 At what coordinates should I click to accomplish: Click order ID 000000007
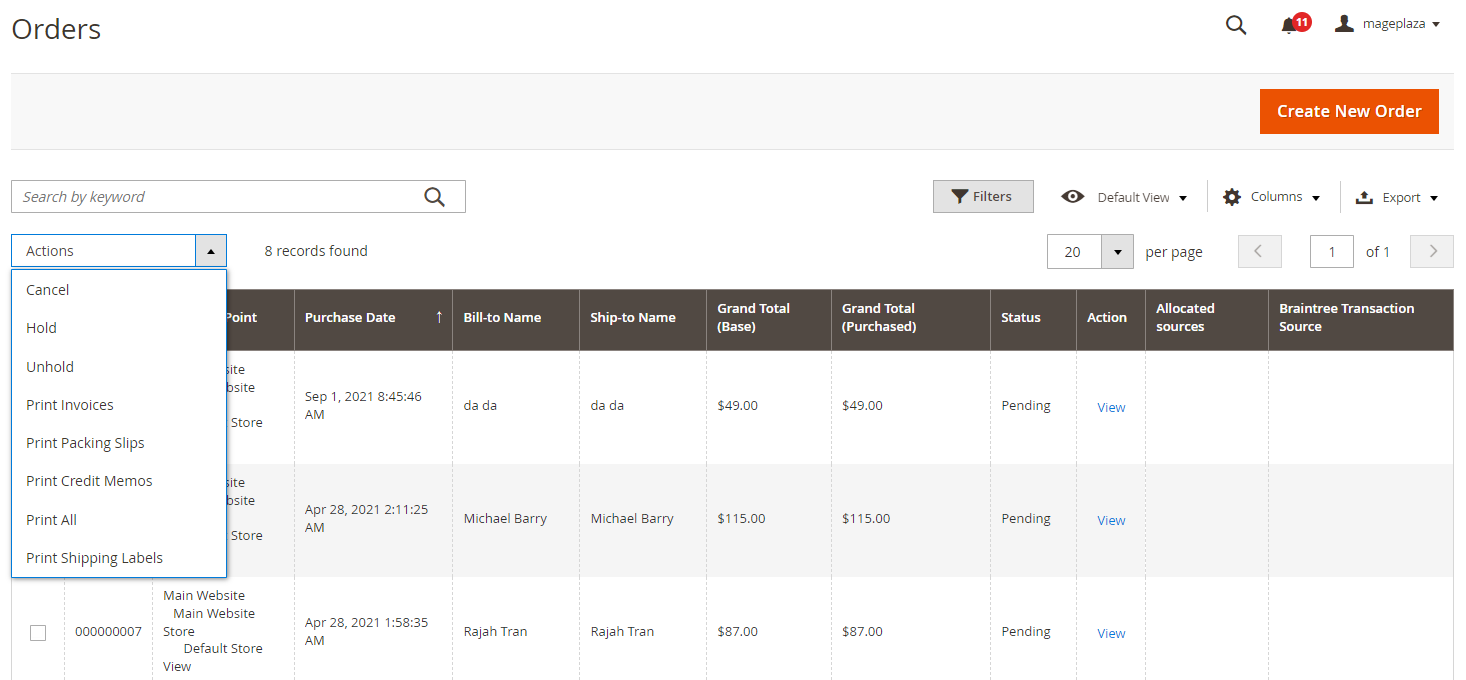click(x=108, y=632)
